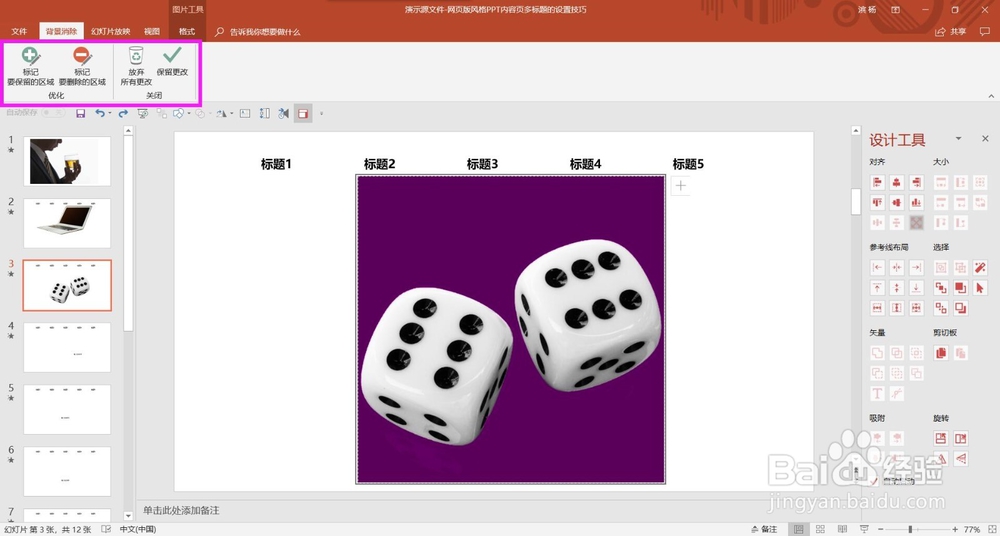Open 文件 tab
This screenshot has height=536, width=1000.
coord(19,31)
